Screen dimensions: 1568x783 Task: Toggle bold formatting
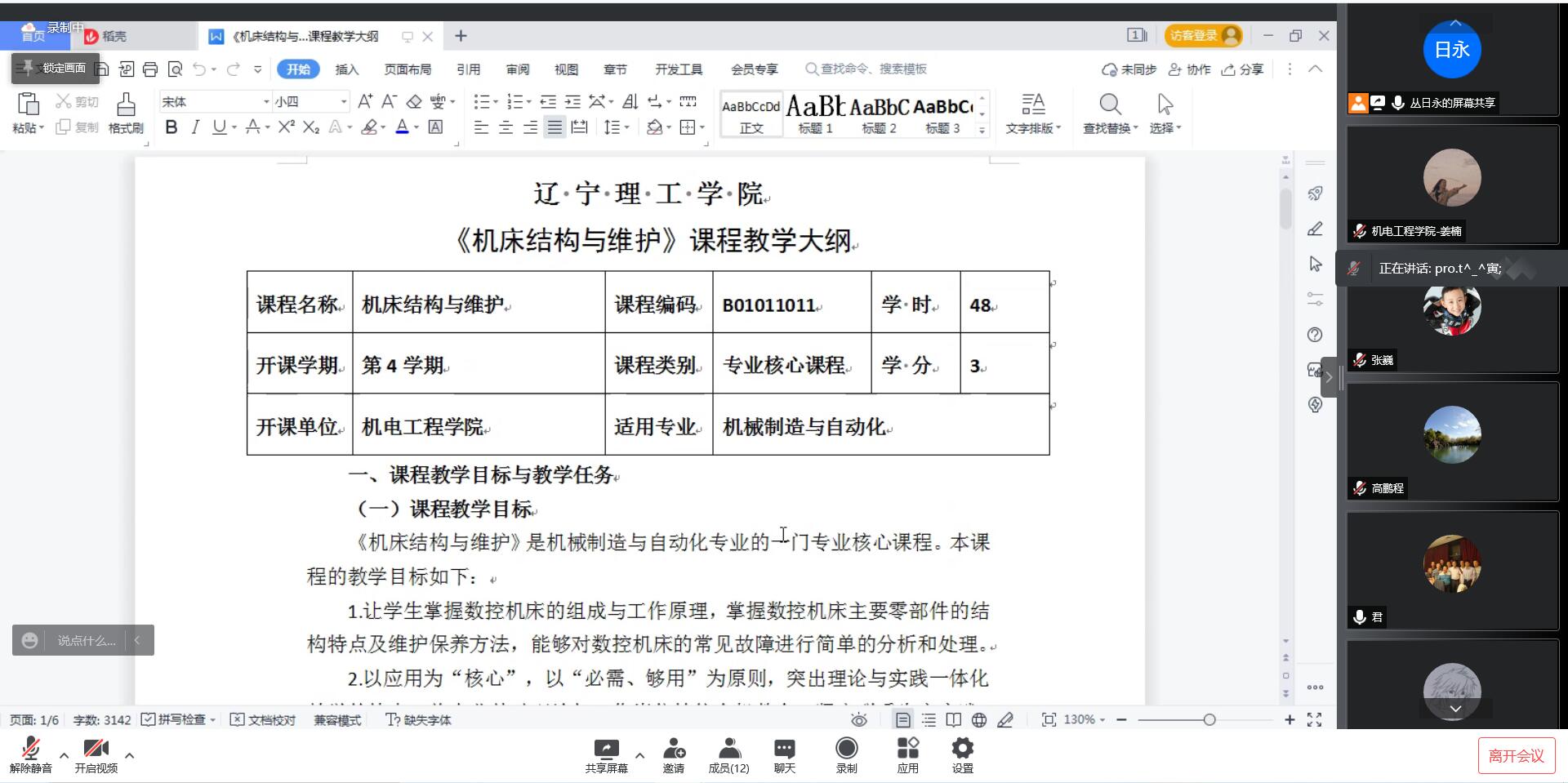(171, 127)
